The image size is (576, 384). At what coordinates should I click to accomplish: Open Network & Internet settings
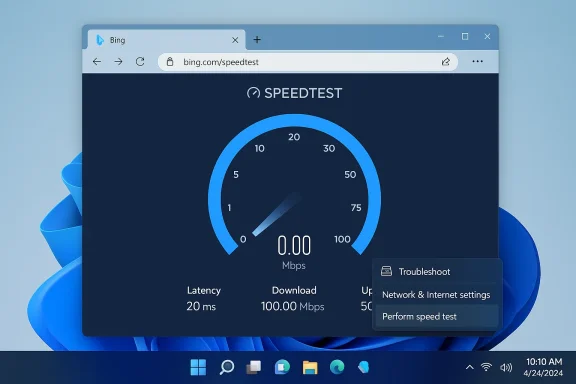coord(437,295)
